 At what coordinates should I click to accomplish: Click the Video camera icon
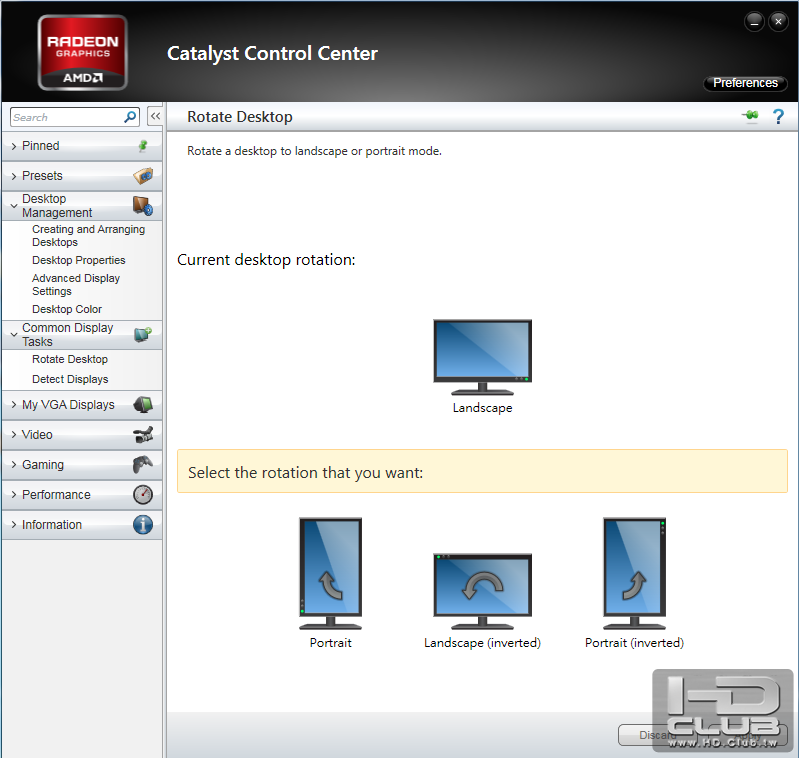point(143,435)
